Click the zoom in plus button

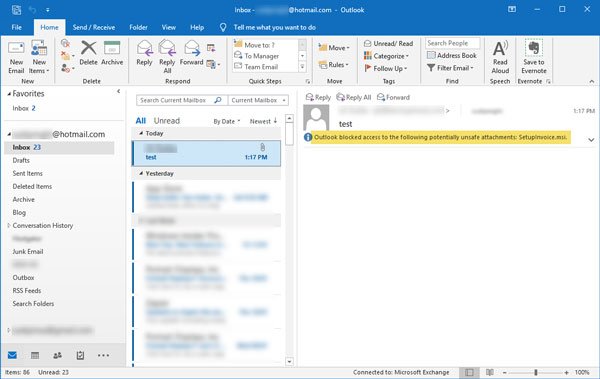[x=566, y=372]
